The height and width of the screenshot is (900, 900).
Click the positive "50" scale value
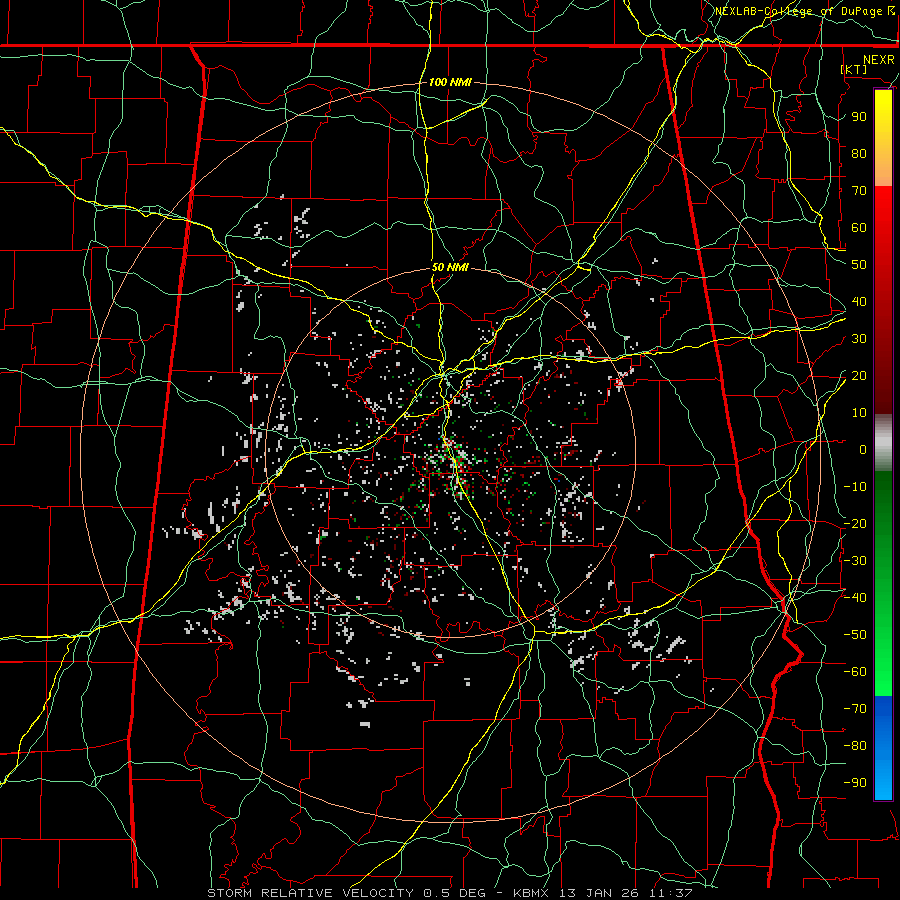point(859,265)
